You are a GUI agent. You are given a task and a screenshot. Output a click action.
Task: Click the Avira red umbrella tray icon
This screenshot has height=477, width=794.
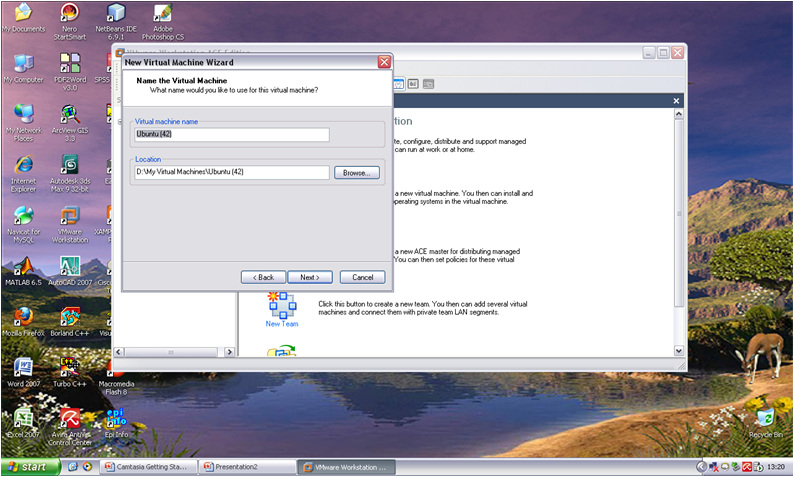[x=747, y=467]
